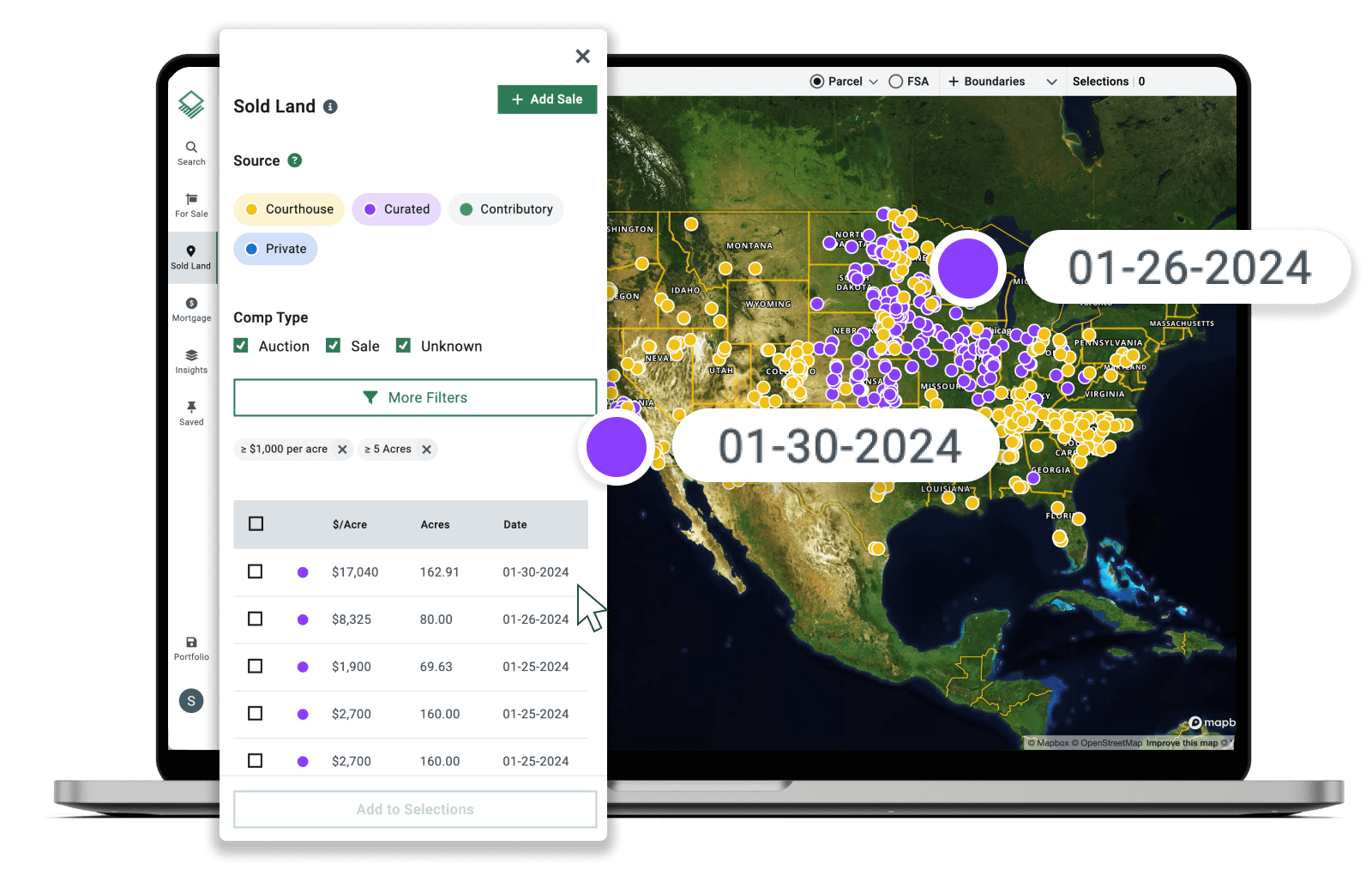Click the Sold Land info icon

point(331,106)
